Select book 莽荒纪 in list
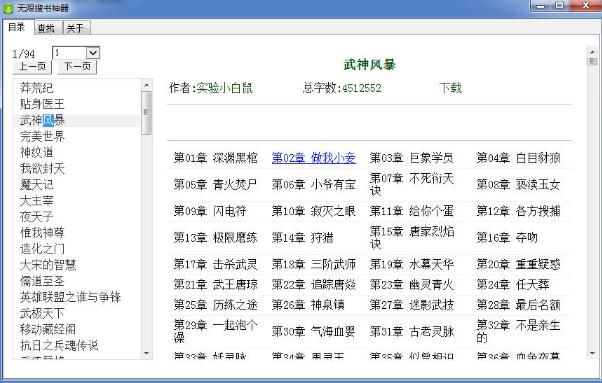This screenshot has width=602, height=383. click(x=36, y=88)
